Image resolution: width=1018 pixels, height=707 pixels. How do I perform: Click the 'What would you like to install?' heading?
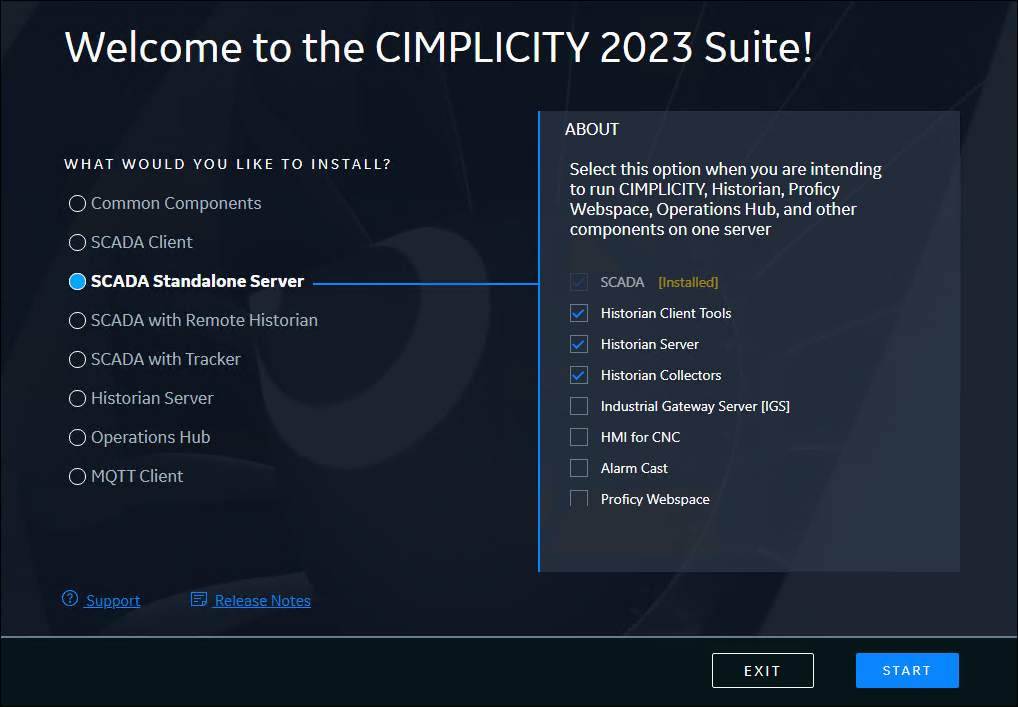tap(228, 164)
